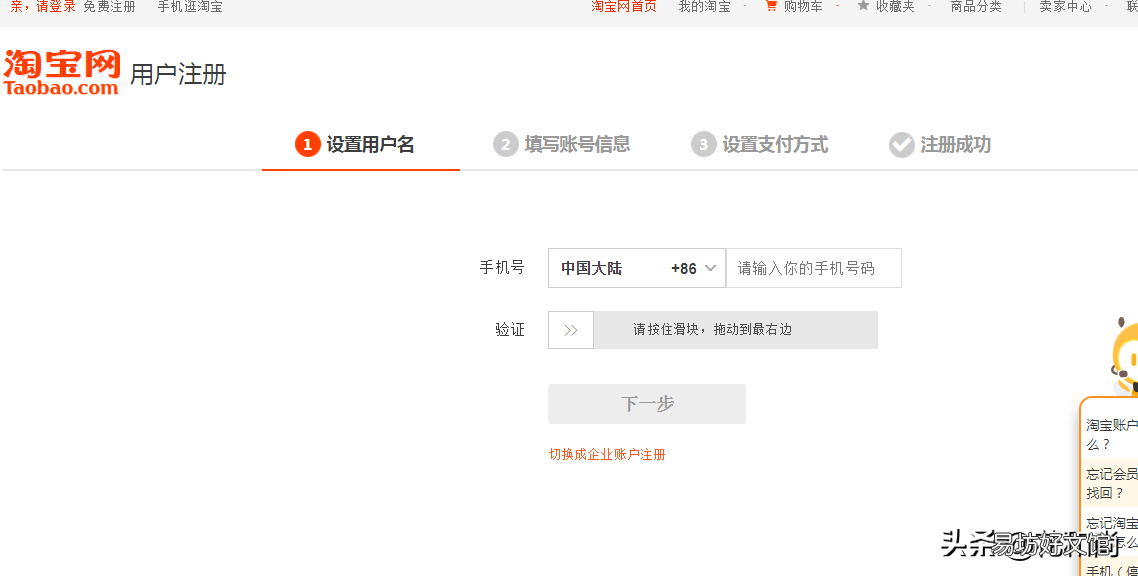Click the 验证 label
The width and height of the screenshot is (1138, 576).
[509, 330]
